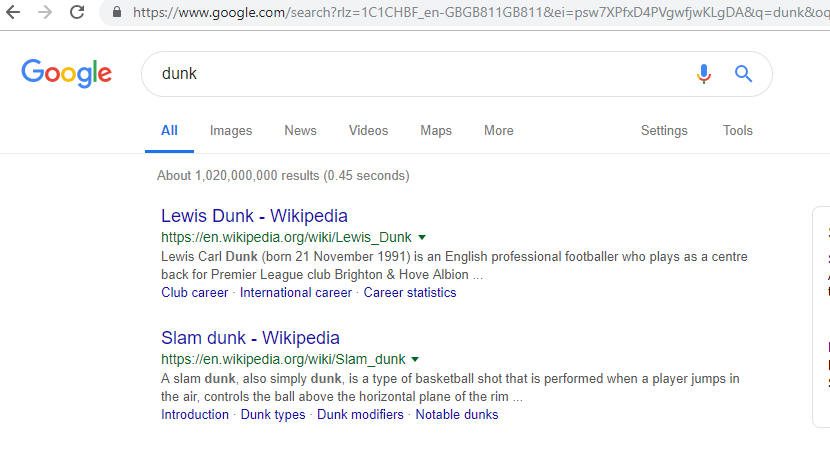
Task: Open the International career sitelink
Action: tap(296, 293)
